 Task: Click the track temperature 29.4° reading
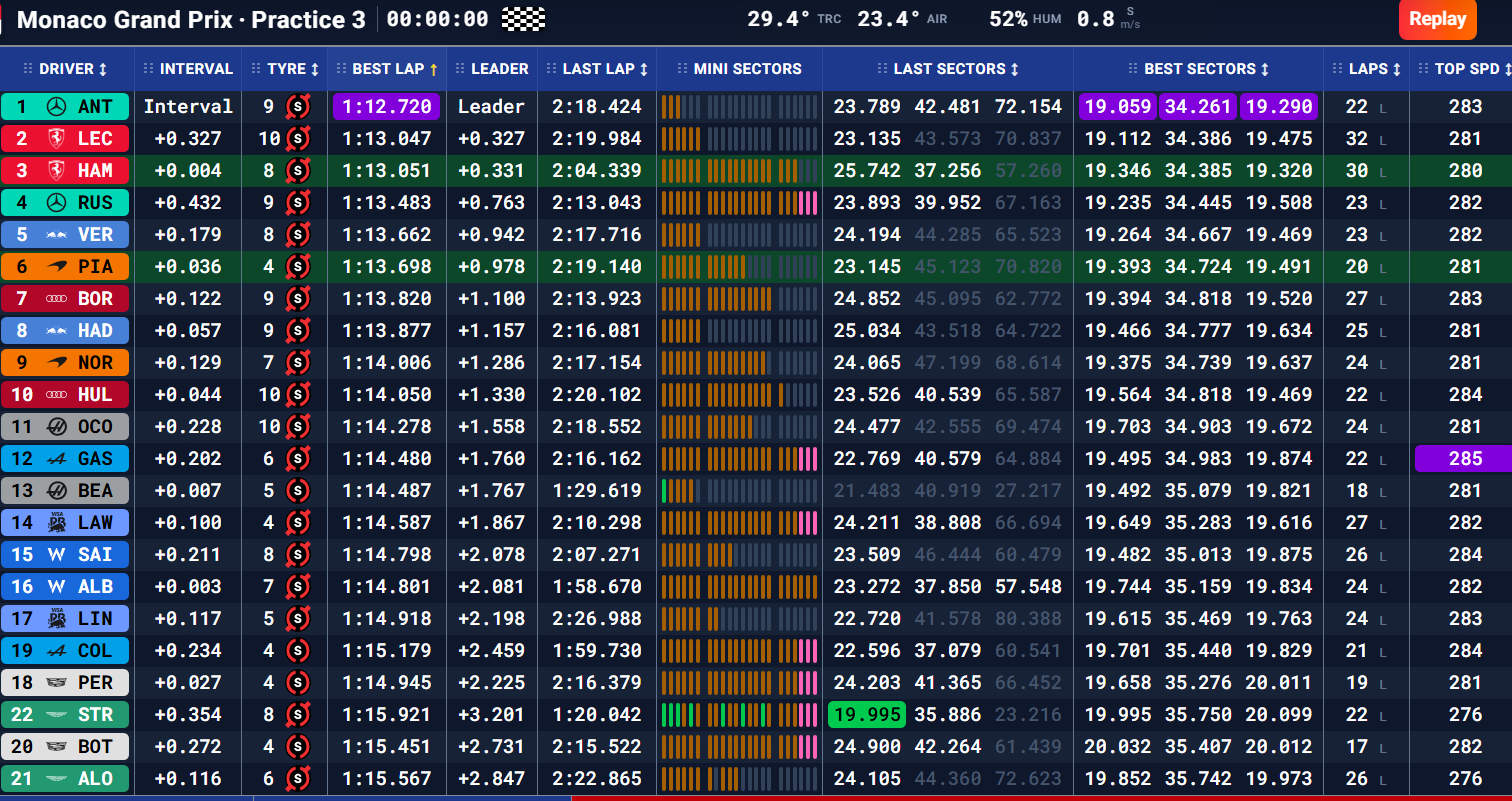779,19
